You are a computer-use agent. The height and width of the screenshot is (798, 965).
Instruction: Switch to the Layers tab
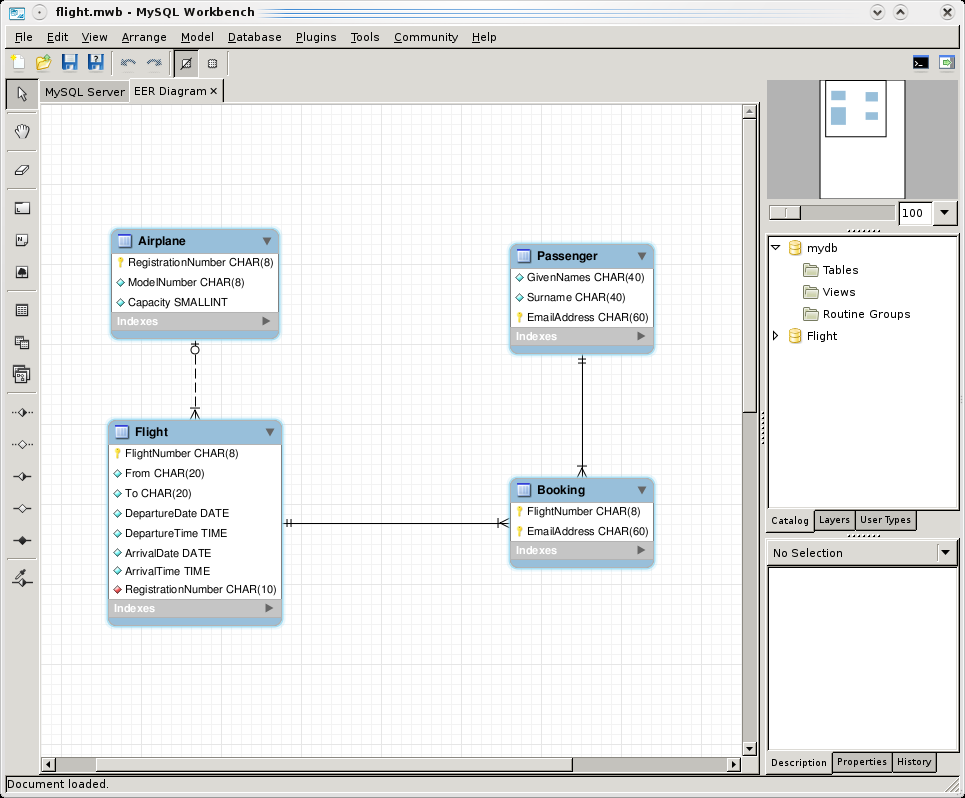tap(834, 520)
